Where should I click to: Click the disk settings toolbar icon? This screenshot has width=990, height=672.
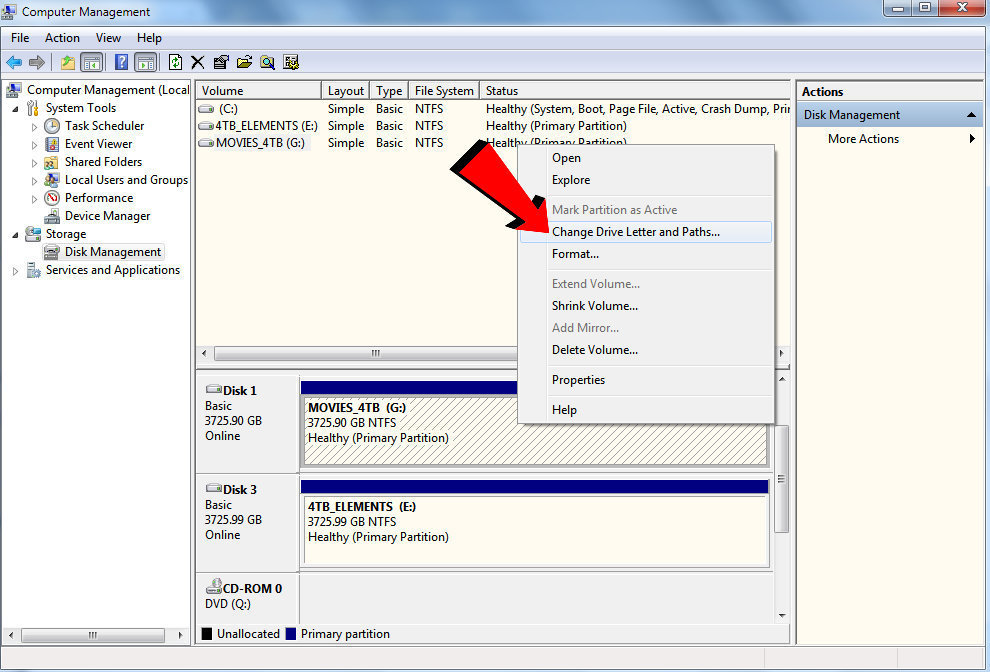click(291, 62)
